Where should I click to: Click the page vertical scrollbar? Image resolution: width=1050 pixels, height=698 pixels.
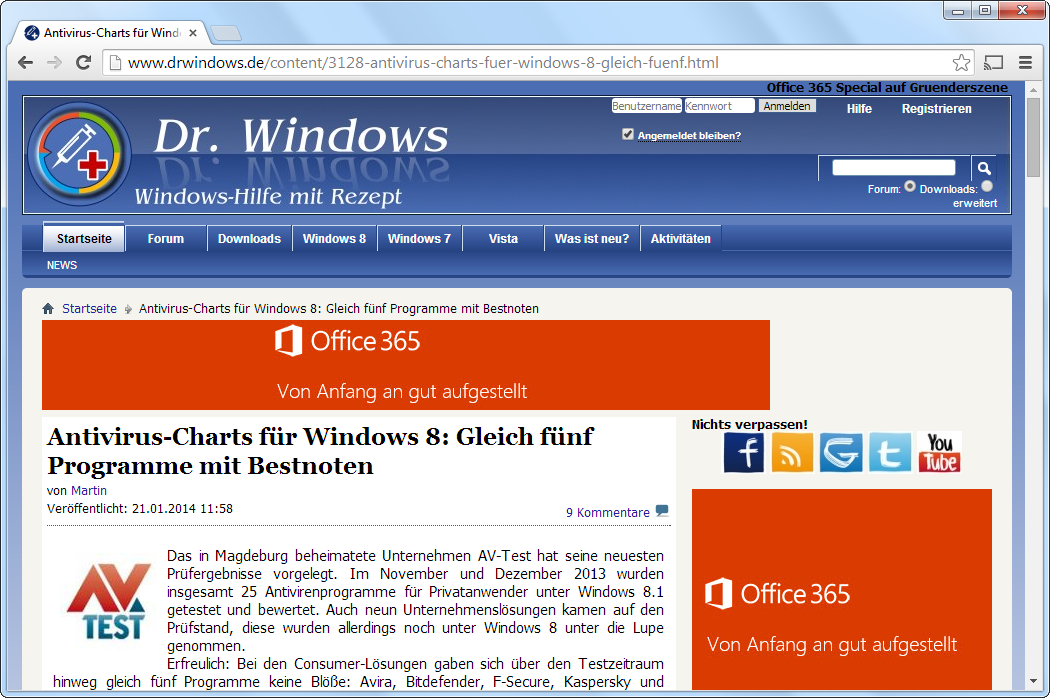[x=1034, y=400]
